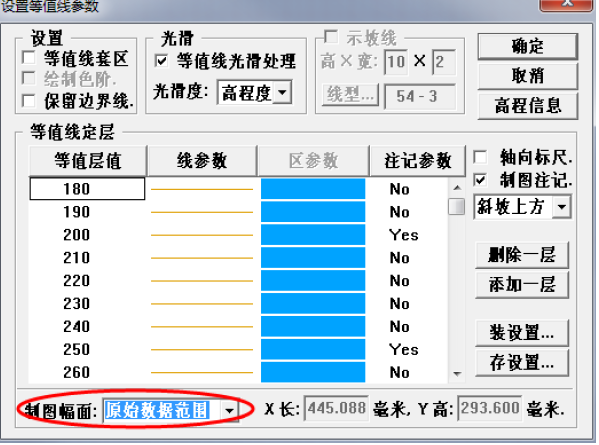Click the 注记参数 column header
The width and height of the screenshot is (599, 445).
pyautogui.click(x=418, y=160)
